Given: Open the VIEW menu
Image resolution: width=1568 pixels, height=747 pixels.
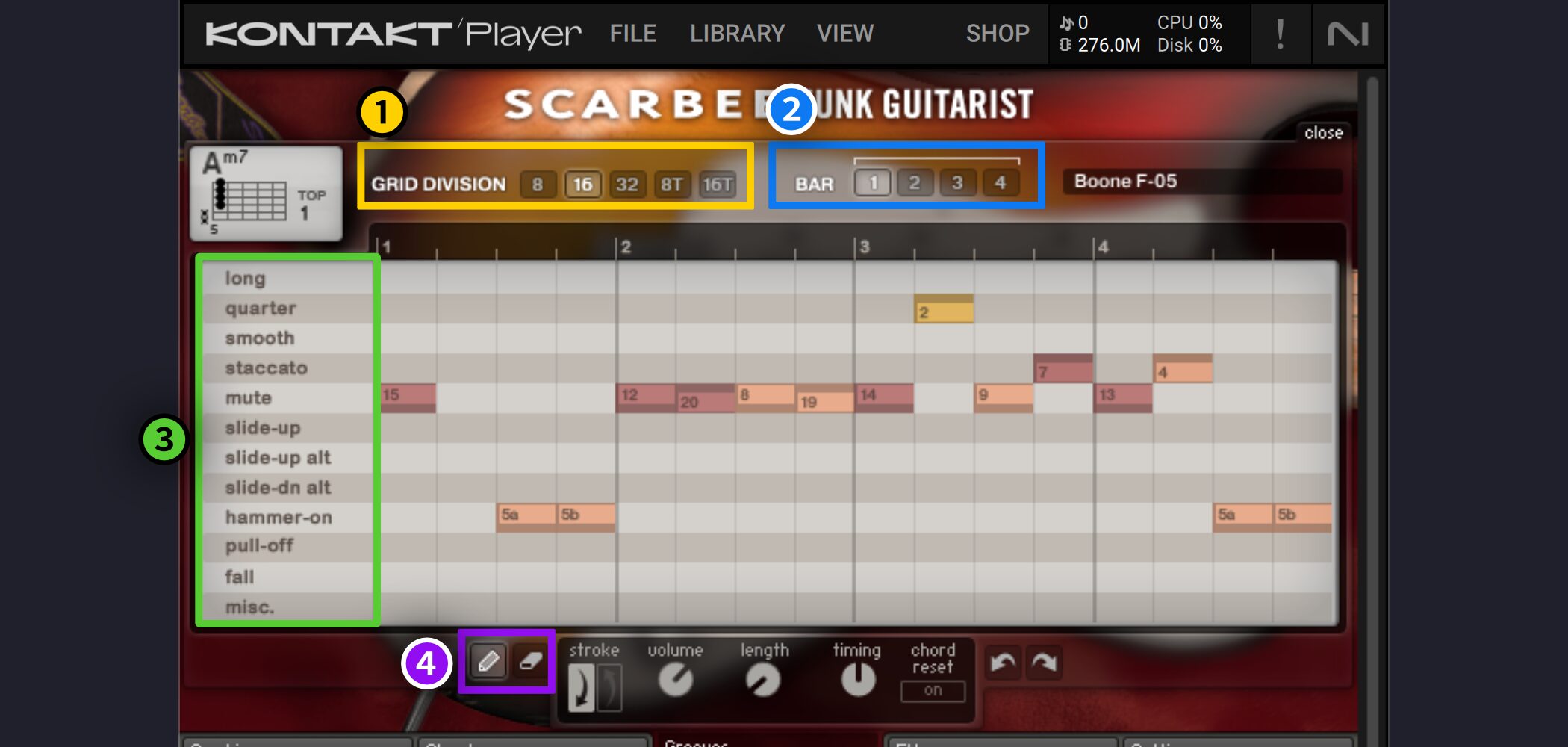Looking at the screenshot, I should (844, 34).
